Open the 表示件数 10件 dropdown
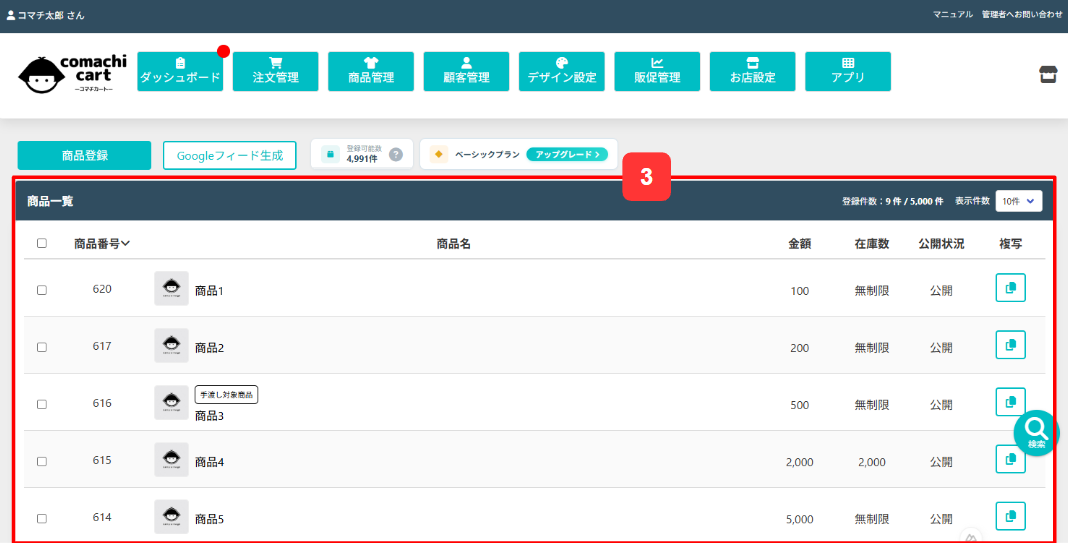The image size is (1068, 543). click(x=1018, y=201)
